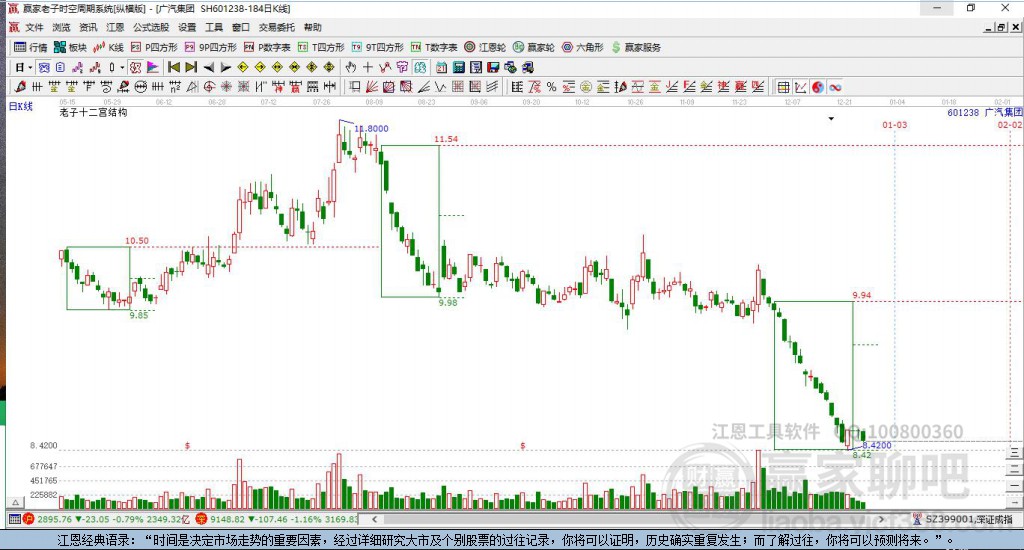Click the colorful triangle flag icon

click(x=153, y=67)
